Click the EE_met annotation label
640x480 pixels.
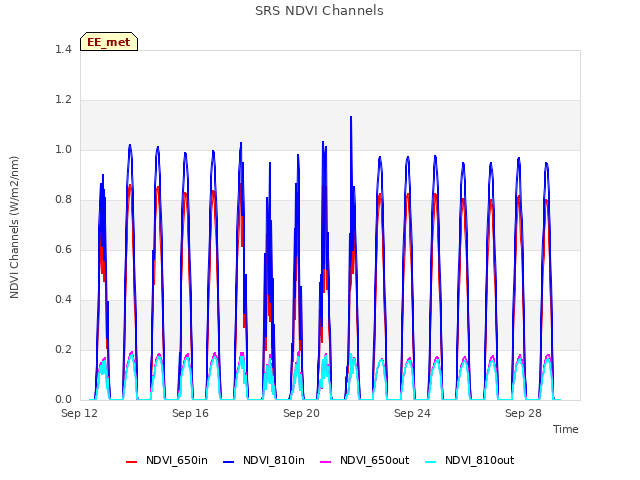[109, 42]
